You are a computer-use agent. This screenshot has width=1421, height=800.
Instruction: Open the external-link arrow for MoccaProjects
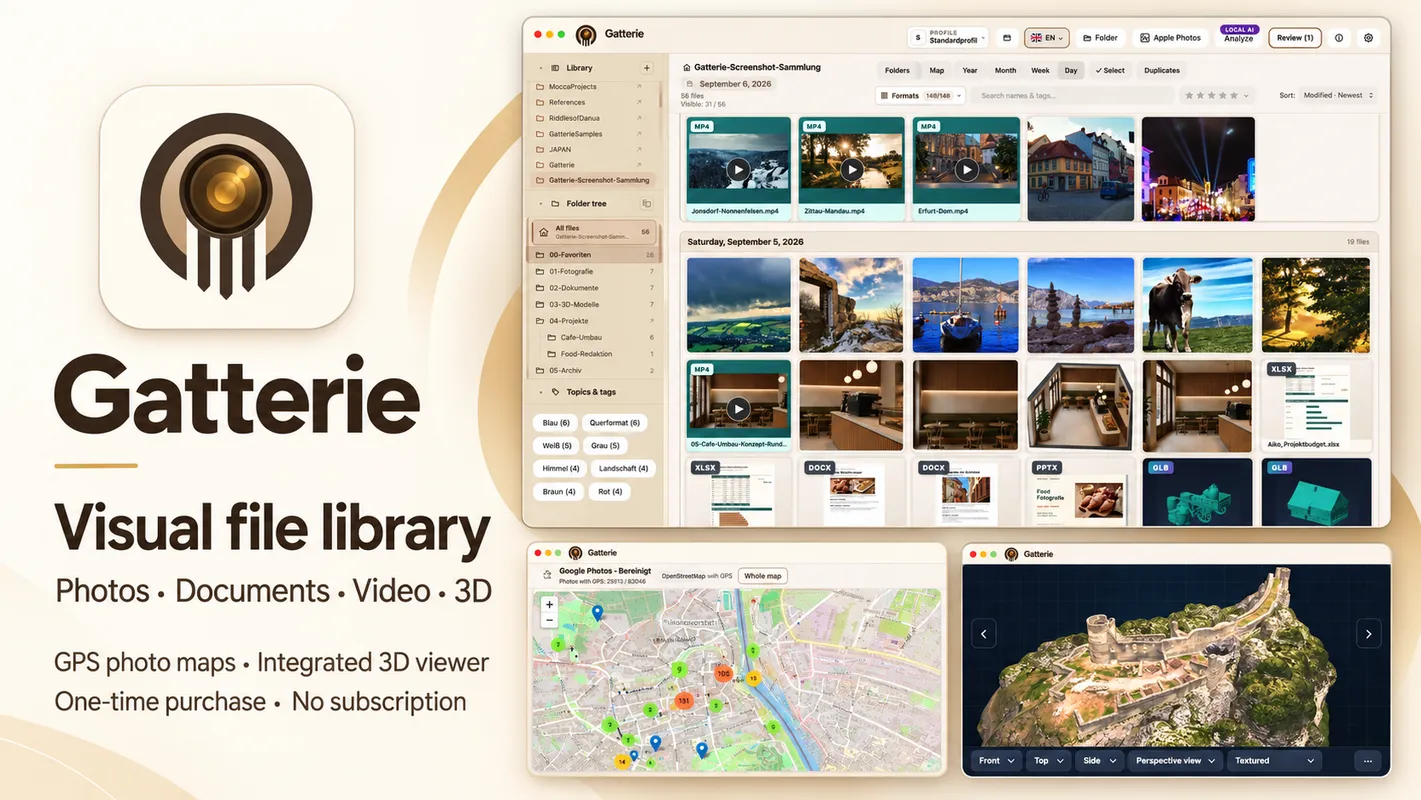(640, 87)
